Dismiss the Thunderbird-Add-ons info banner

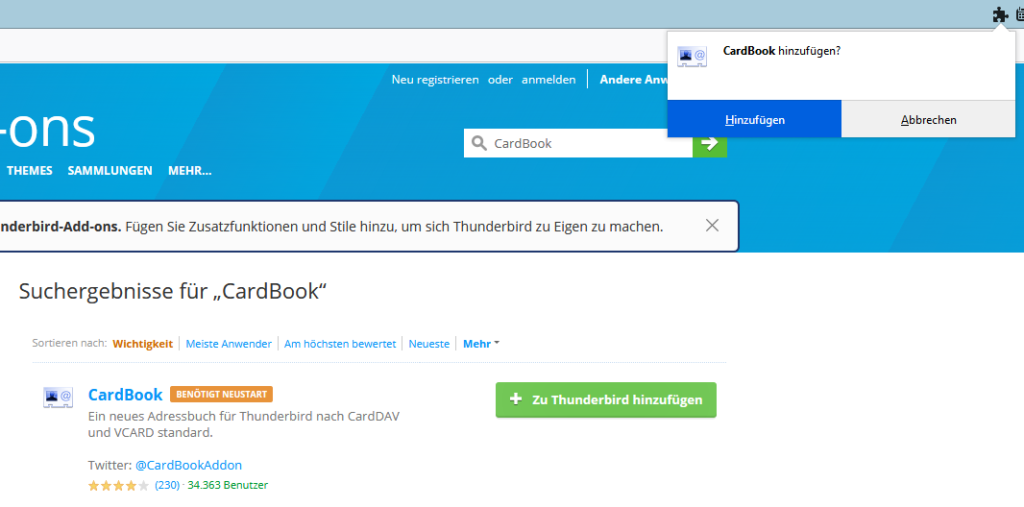[712, 226]
